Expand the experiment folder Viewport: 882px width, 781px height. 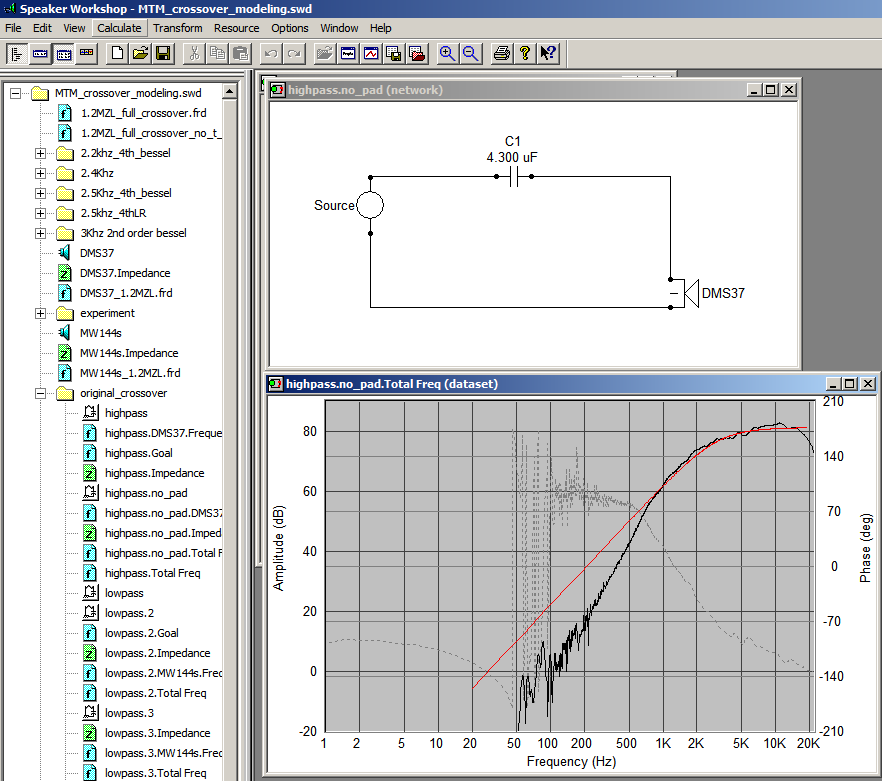coord(40,313)
